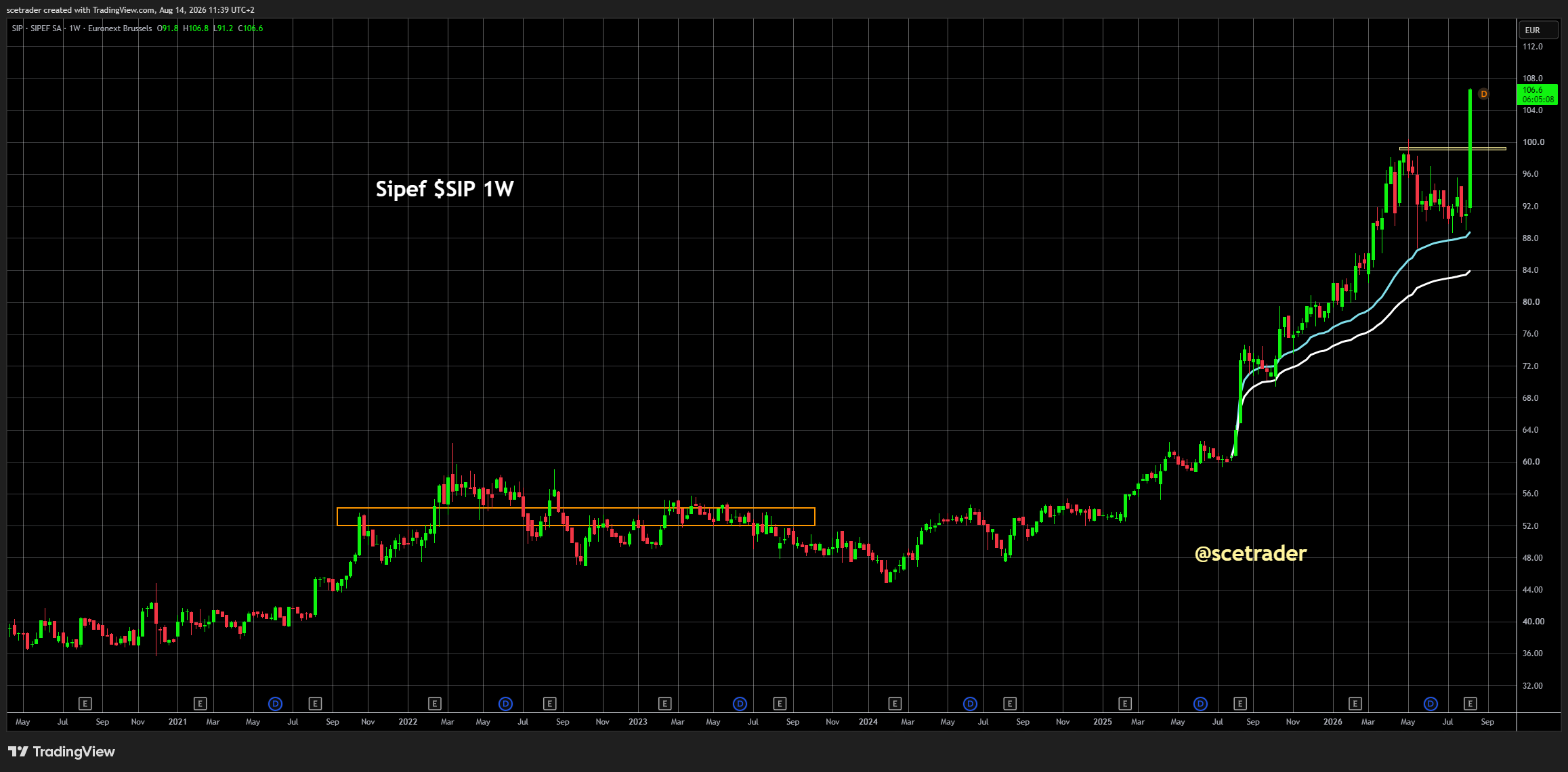Screen dimensions: 1568x772
Task: Select the dividend marker for June 2022
Action: 505,704
